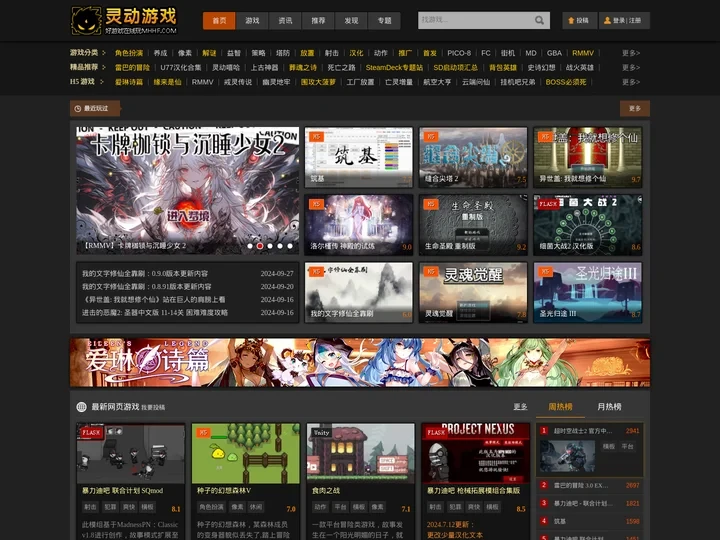Open the 角色扮演 category link

click(x=129, y=53)
